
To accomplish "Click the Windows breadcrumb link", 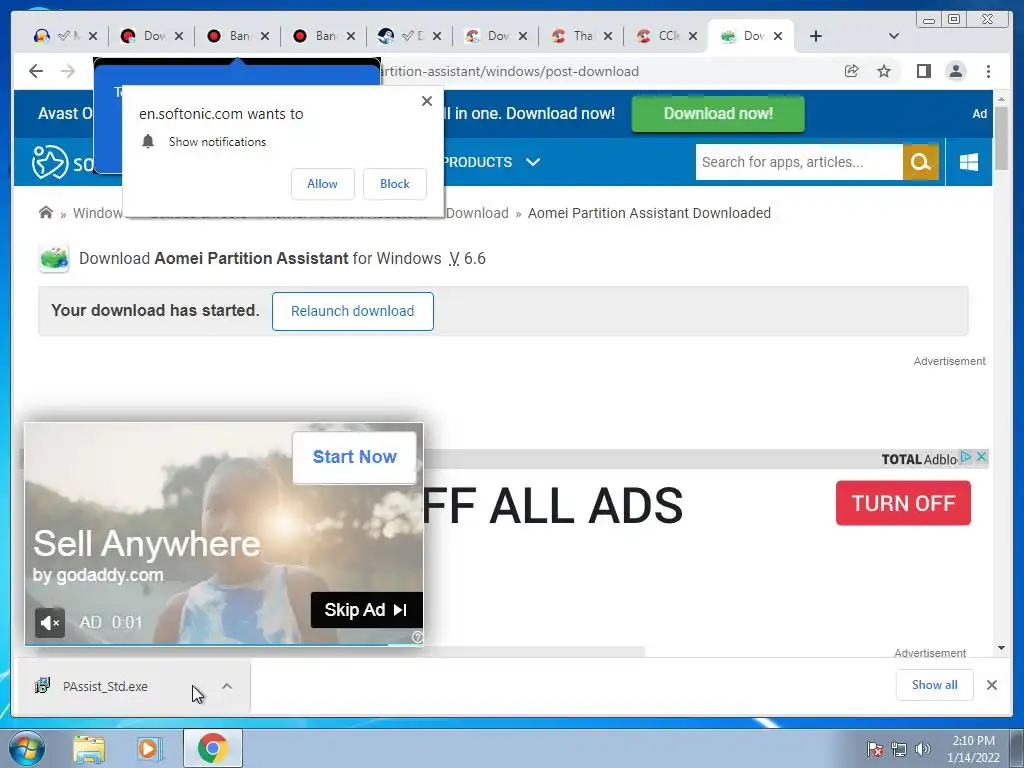I will click(x=97, y=213).
